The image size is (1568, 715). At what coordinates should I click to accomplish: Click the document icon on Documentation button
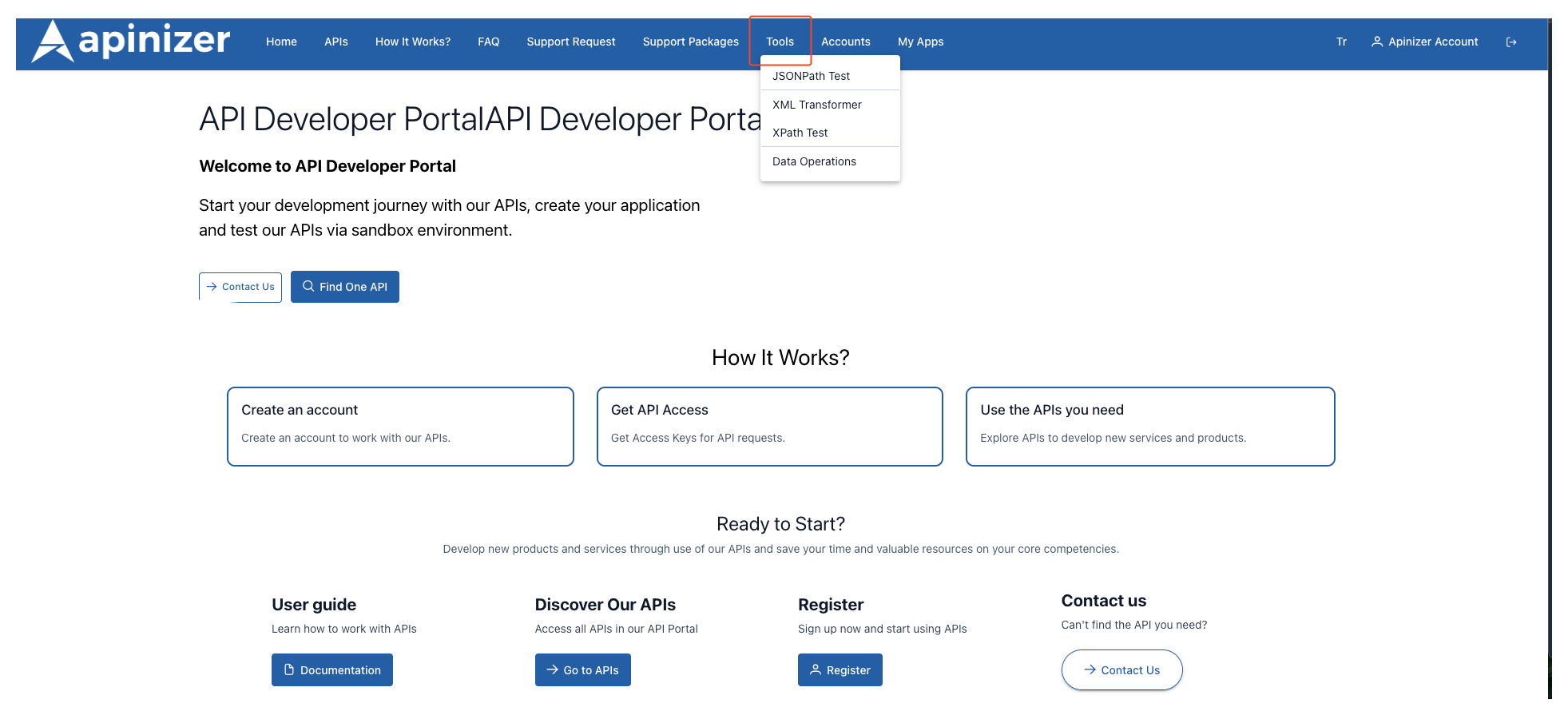[x=289, y=669]
